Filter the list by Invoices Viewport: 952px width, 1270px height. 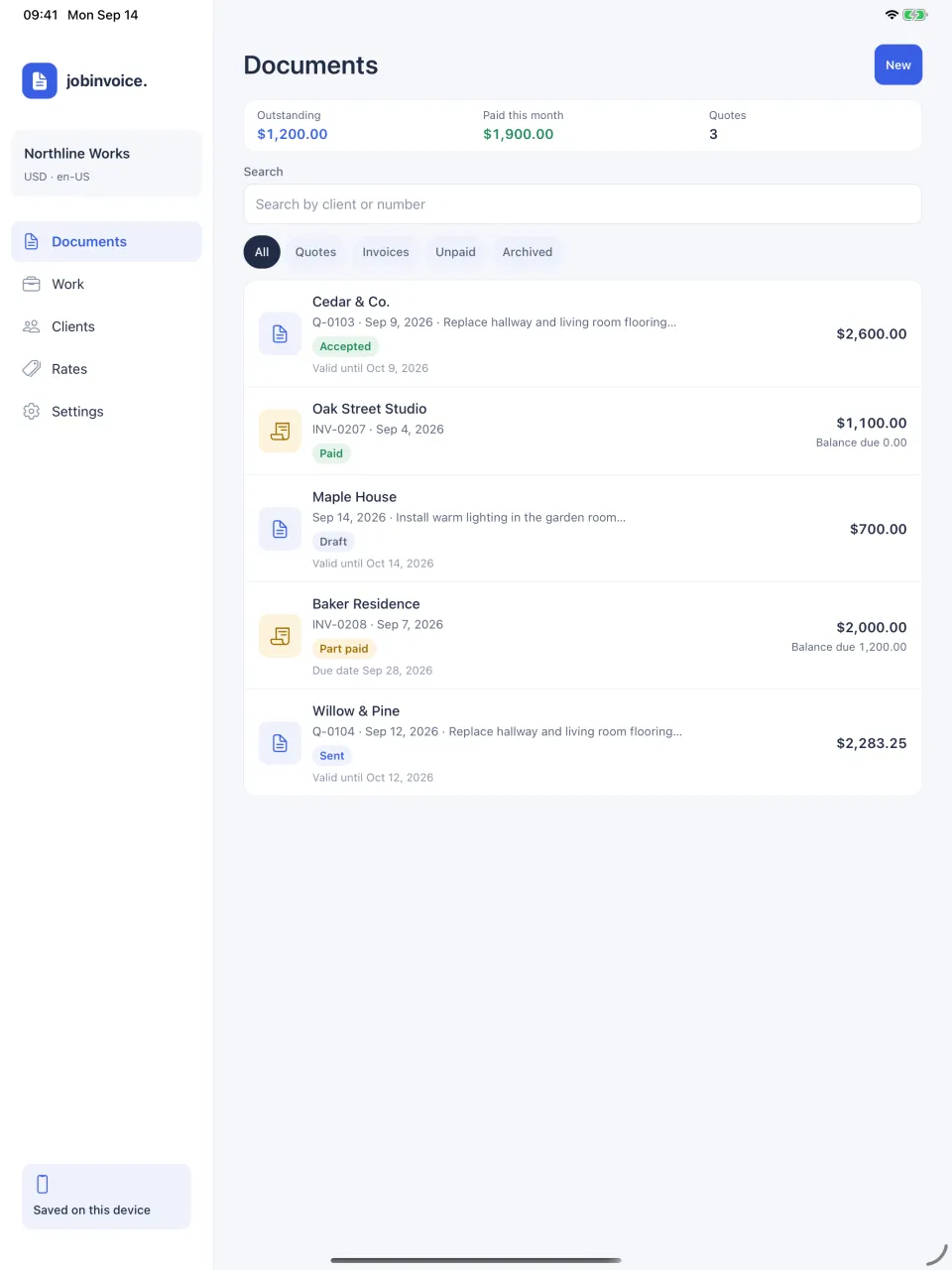tap(386, 252)
